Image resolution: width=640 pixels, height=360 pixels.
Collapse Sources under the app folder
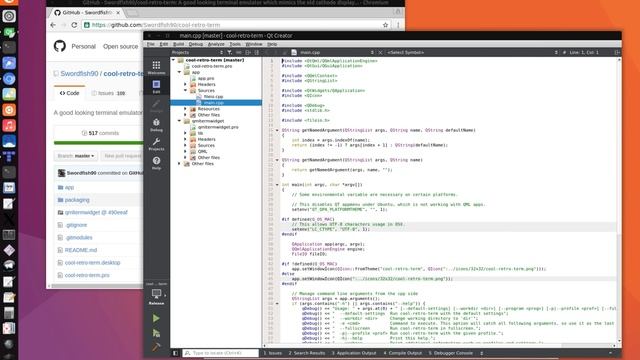pos(185,90)
